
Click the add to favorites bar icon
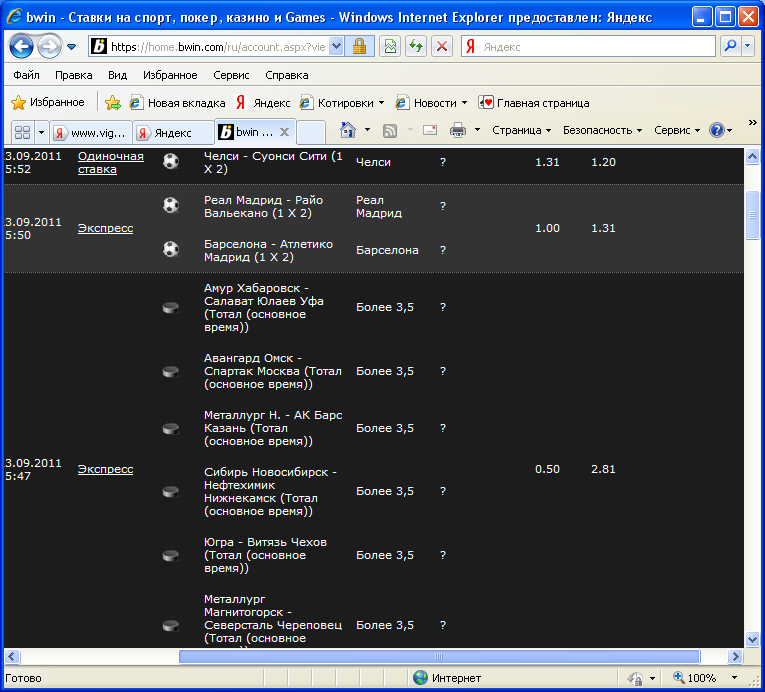click(x=113, y=102)
